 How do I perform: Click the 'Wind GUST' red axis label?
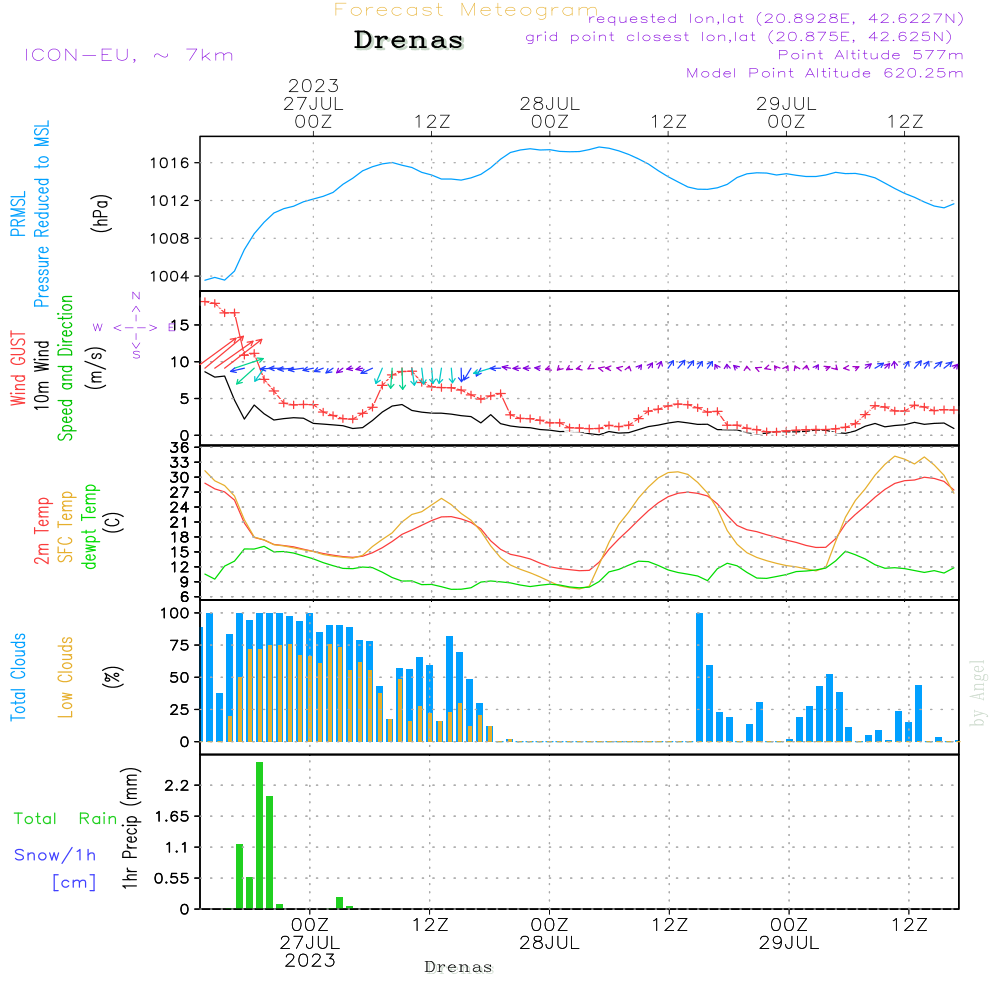tap(18, 368)
